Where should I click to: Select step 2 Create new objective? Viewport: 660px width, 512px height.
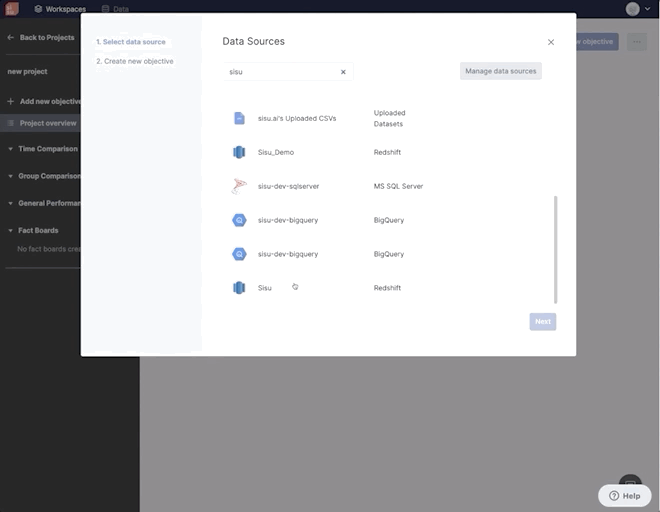(135, 61)
